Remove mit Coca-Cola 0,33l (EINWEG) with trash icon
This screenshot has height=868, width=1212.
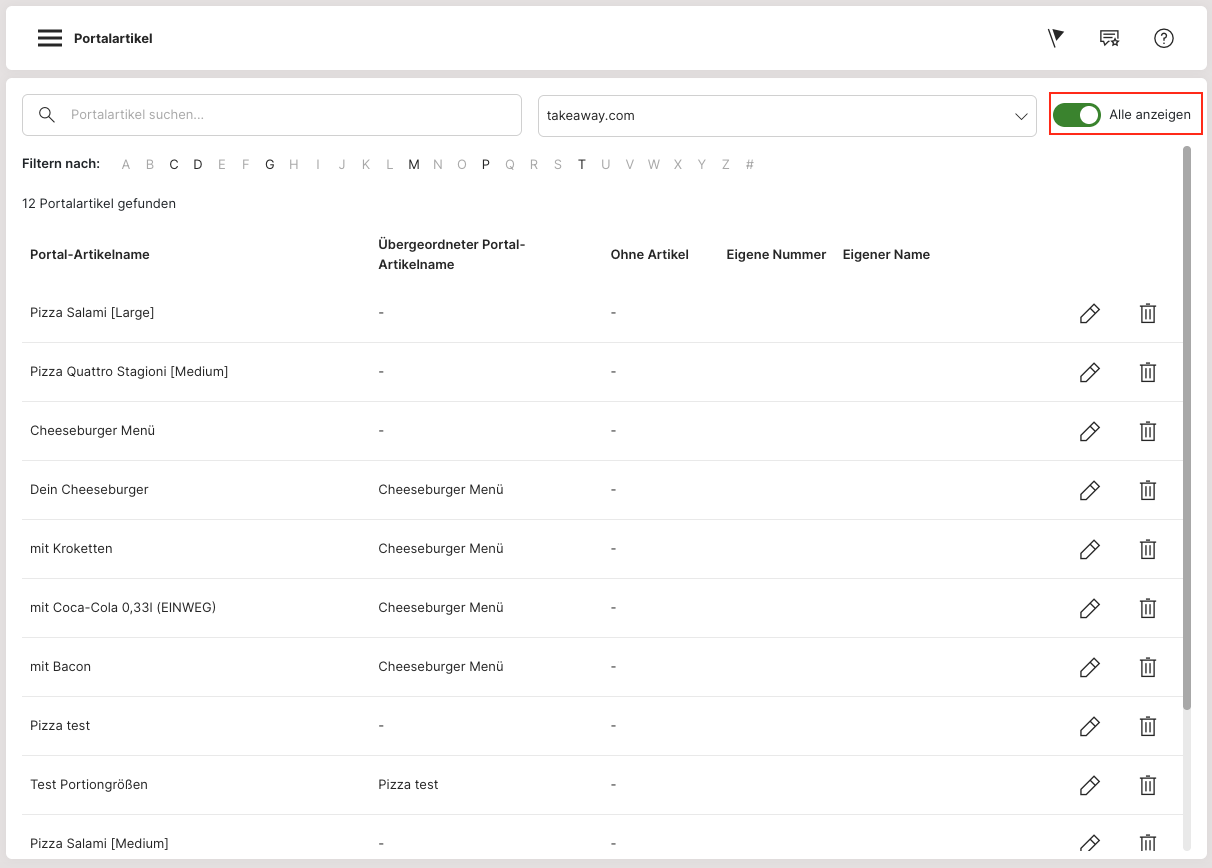[1148, 608]
